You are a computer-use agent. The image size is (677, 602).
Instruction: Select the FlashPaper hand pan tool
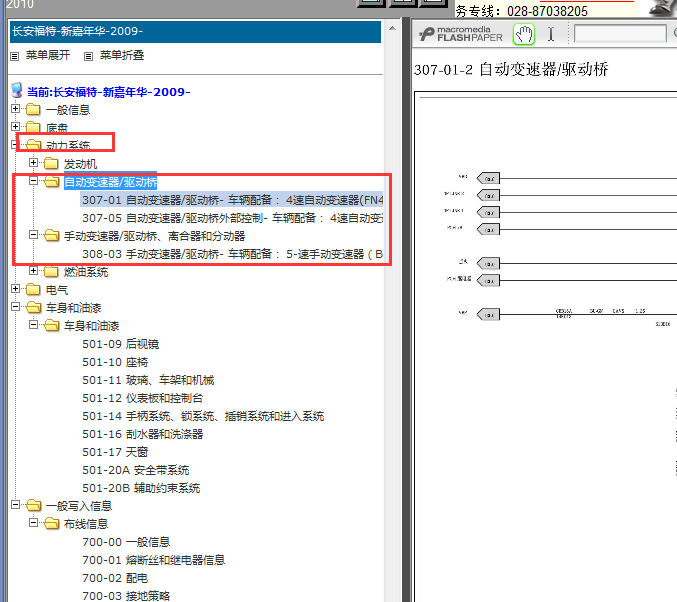(x=524, y=34)
